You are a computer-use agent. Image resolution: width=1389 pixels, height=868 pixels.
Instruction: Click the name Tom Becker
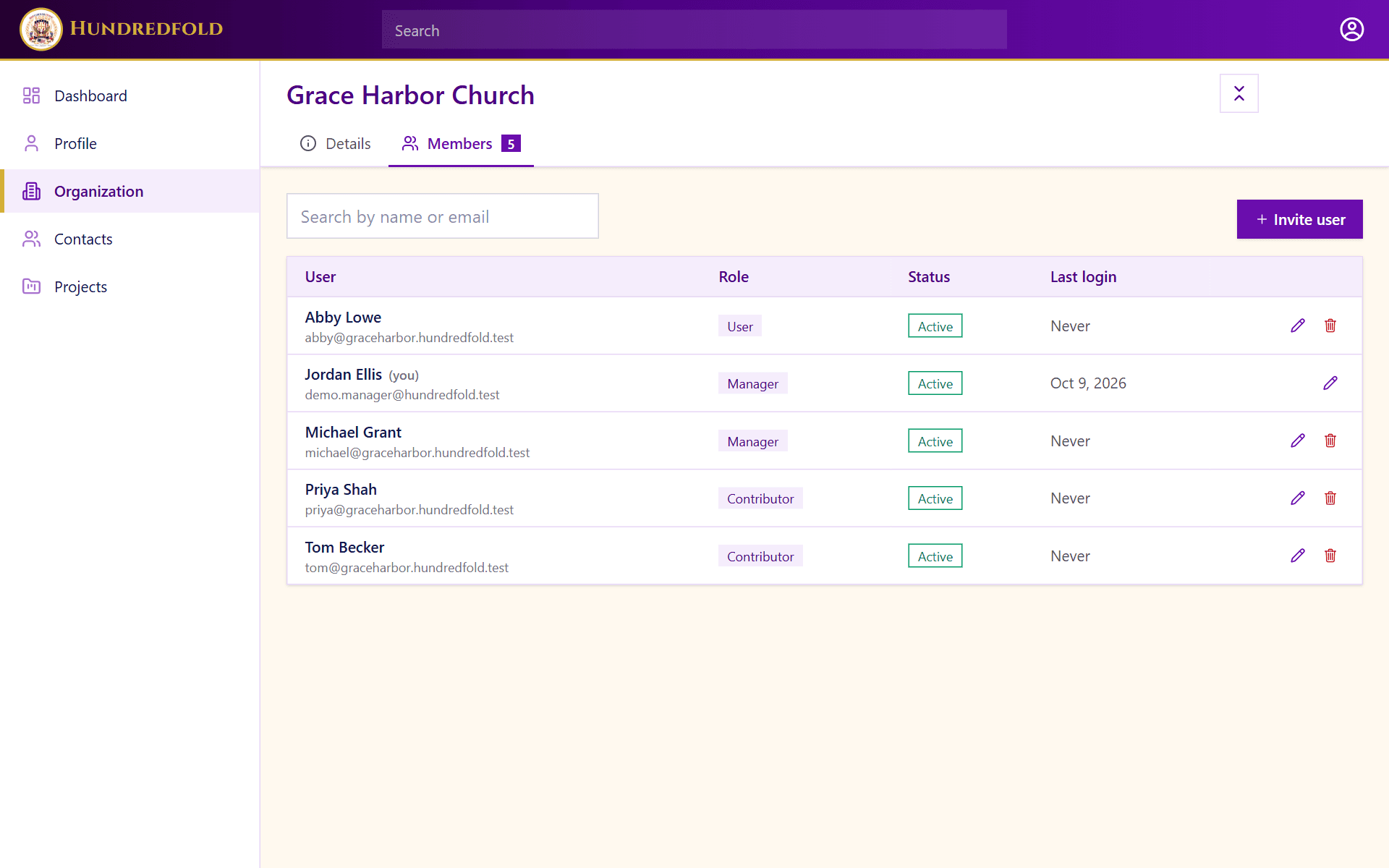[x=344, y=548]
